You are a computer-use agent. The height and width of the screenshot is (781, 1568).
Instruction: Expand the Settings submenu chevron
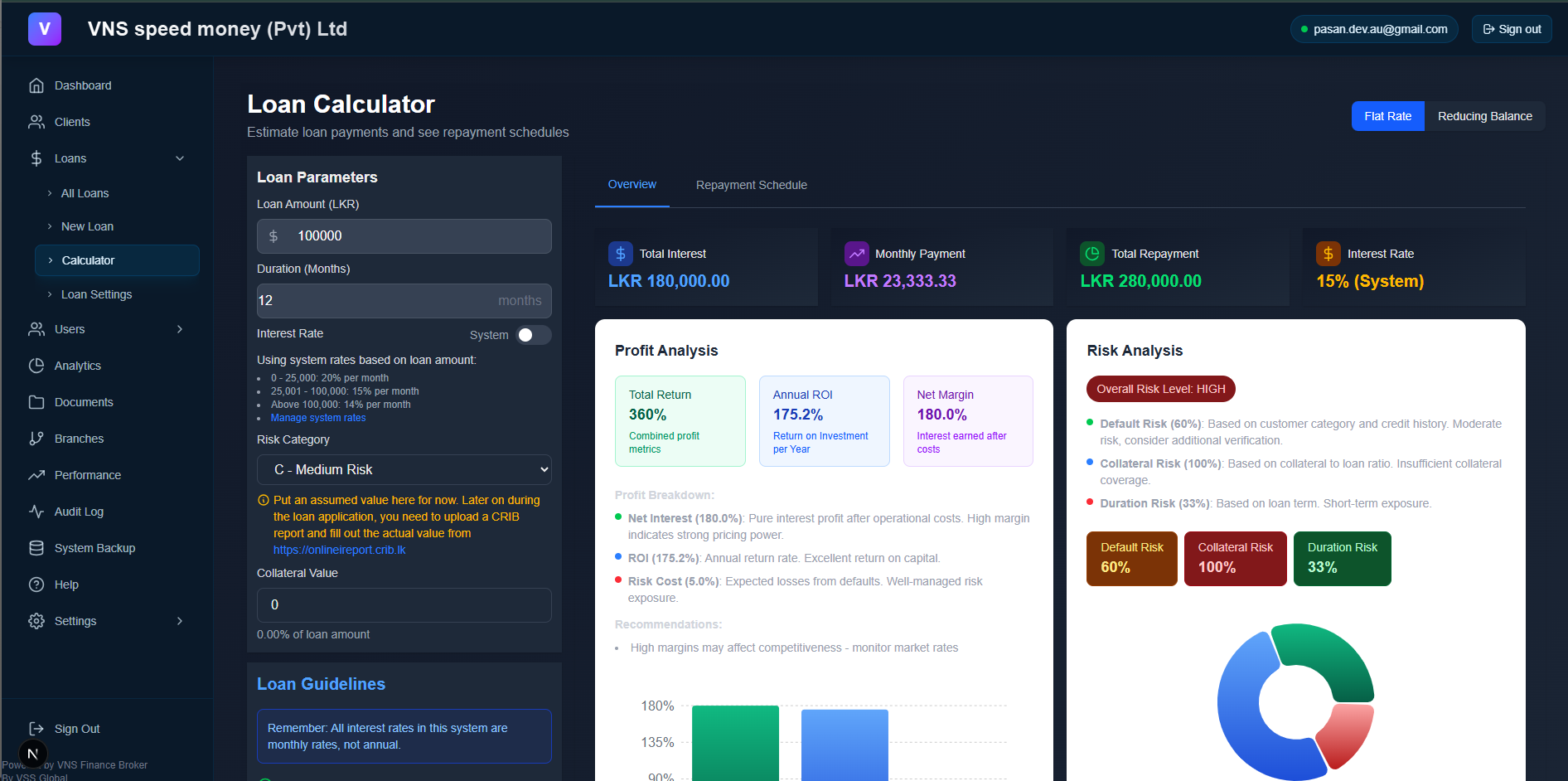pyautogui.click(x=180, y=621)
